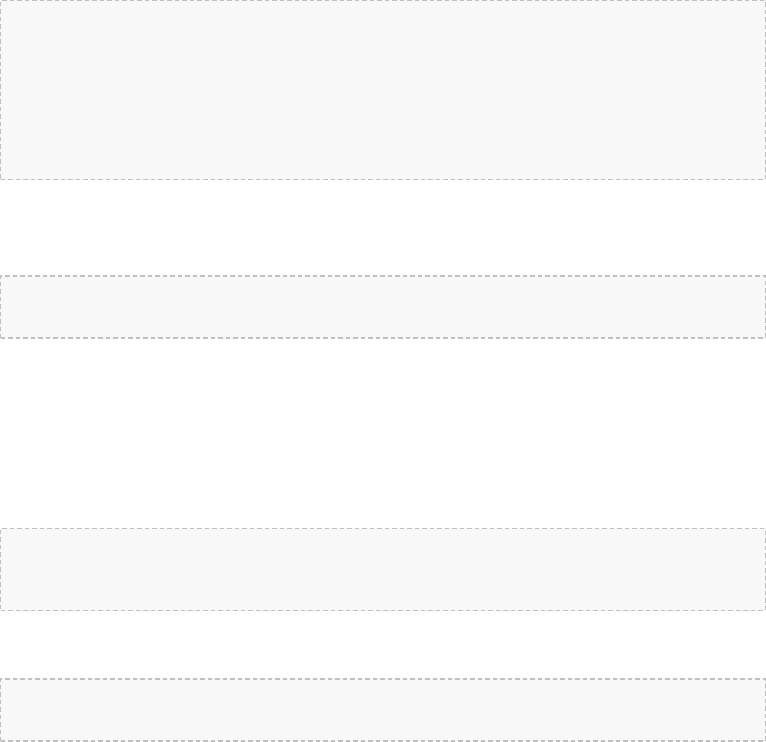The image size is (766, 742).
Task: Click top dashed border of the third box
Action: point(383,528)
